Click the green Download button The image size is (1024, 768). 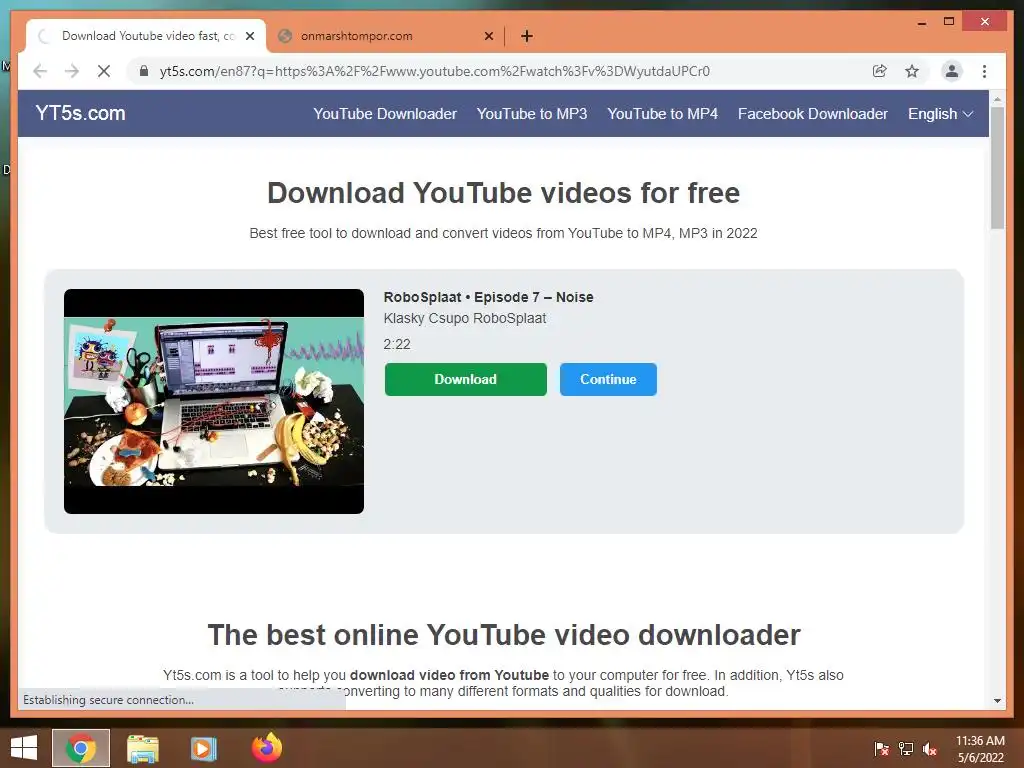click(x=466, y=379)
